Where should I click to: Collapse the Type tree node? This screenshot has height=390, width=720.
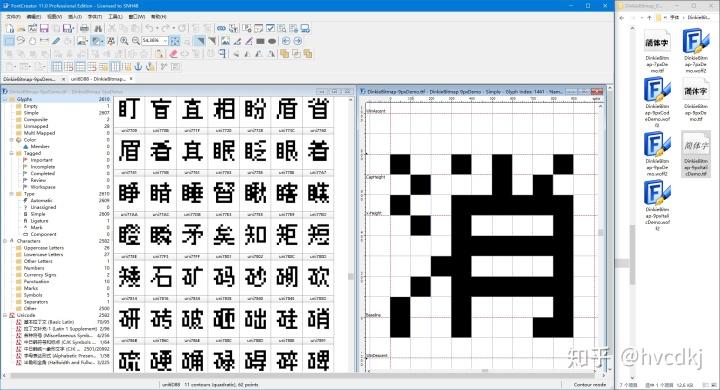[x=11, y=194]
